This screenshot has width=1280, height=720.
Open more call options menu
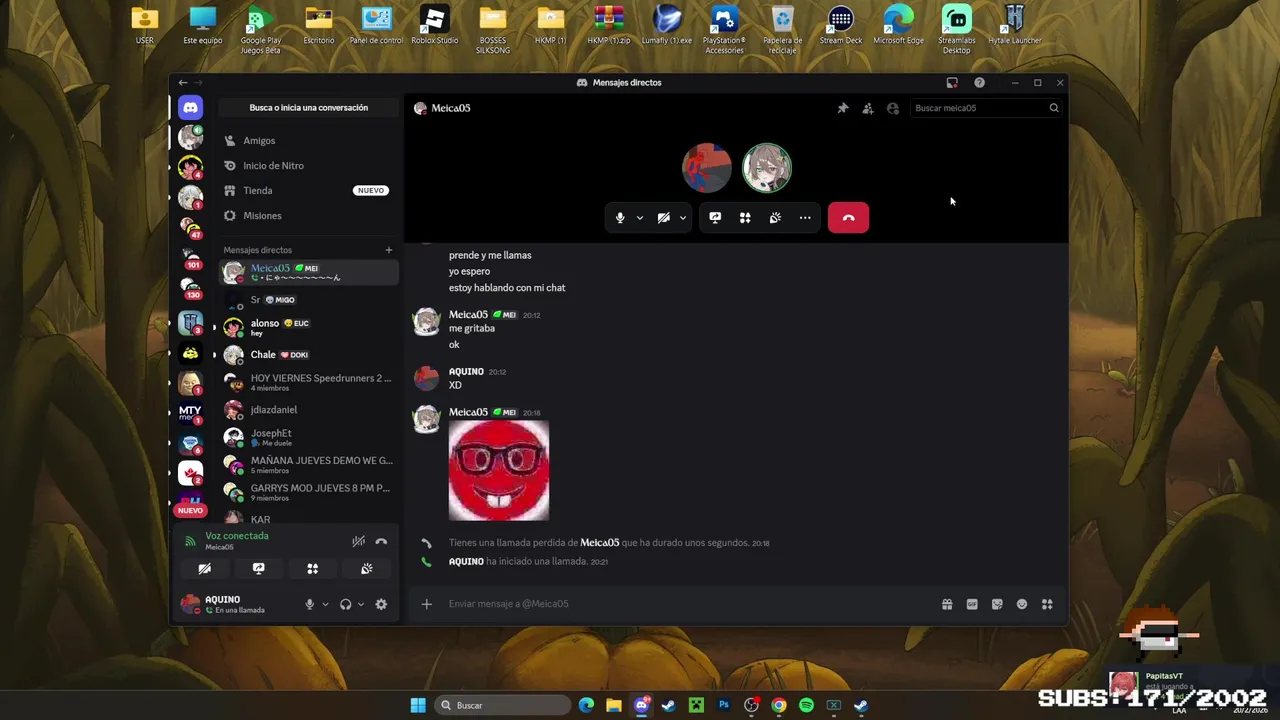click(x=805, y=218)
